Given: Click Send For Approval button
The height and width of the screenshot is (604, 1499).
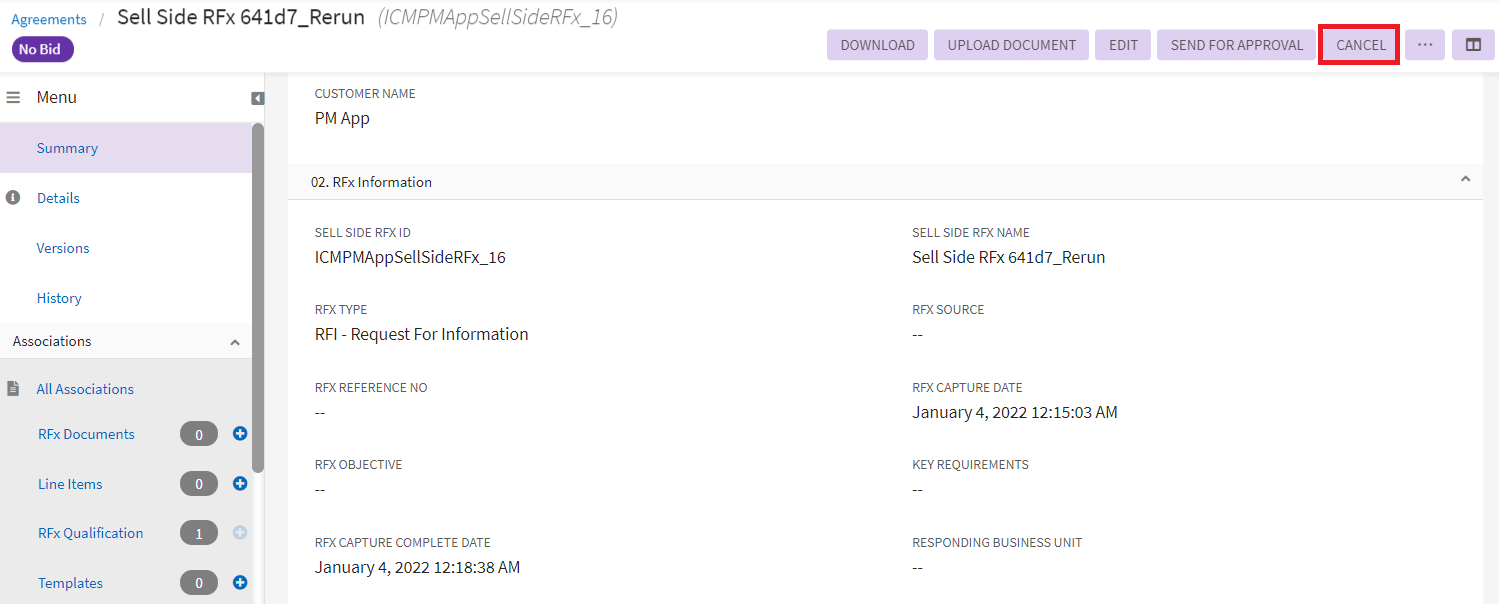Looking at the screenshot, I should coord(1236,45).
